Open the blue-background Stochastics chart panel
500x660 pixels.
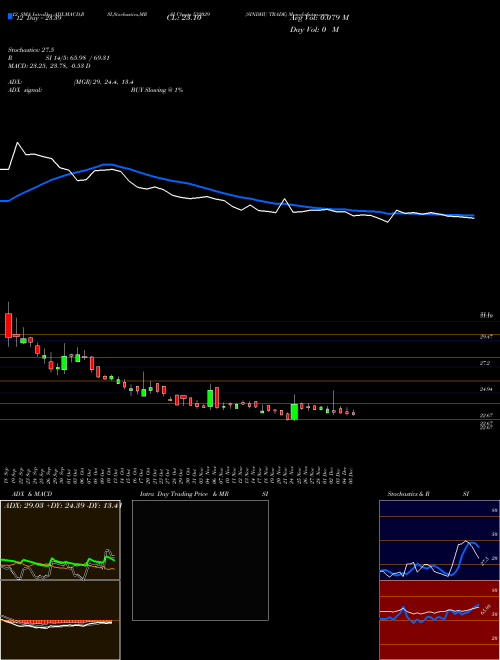439,540
